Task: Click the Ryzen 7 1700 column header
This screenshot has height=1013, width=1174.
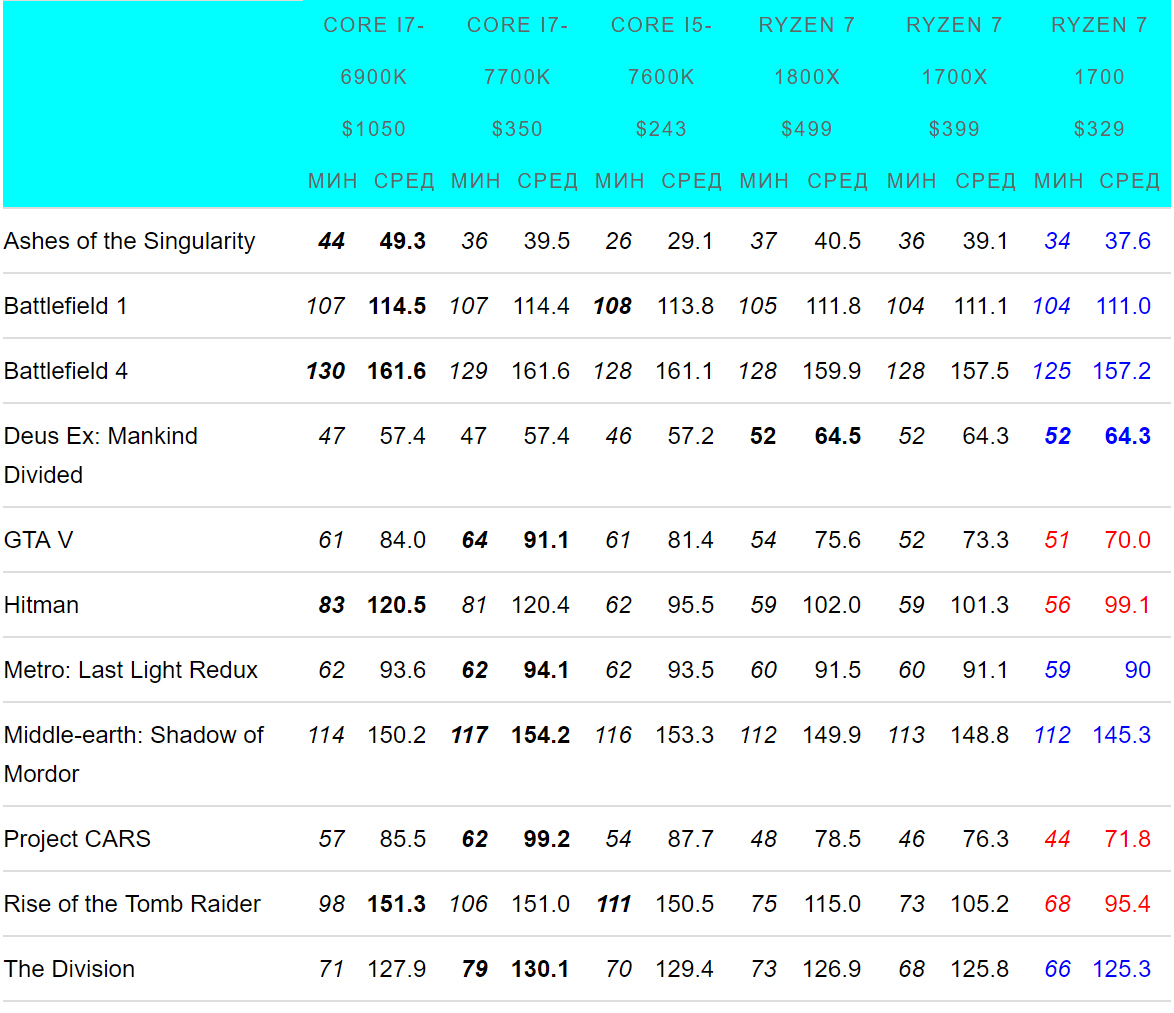Action: pyautogui.click(x=1099, y=77)
